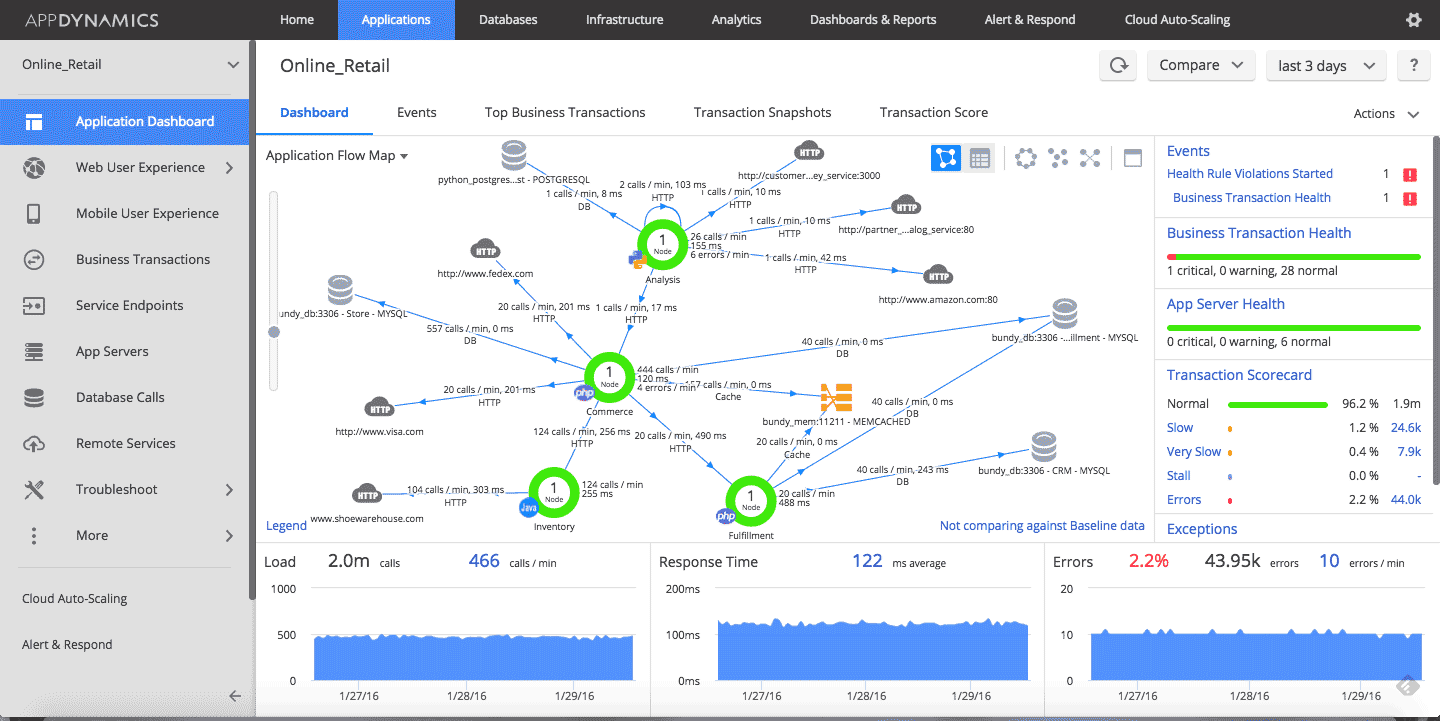1440x721 pixels.
Task: Apply the circular layout icon
Action: click(x=1025, y=158)
